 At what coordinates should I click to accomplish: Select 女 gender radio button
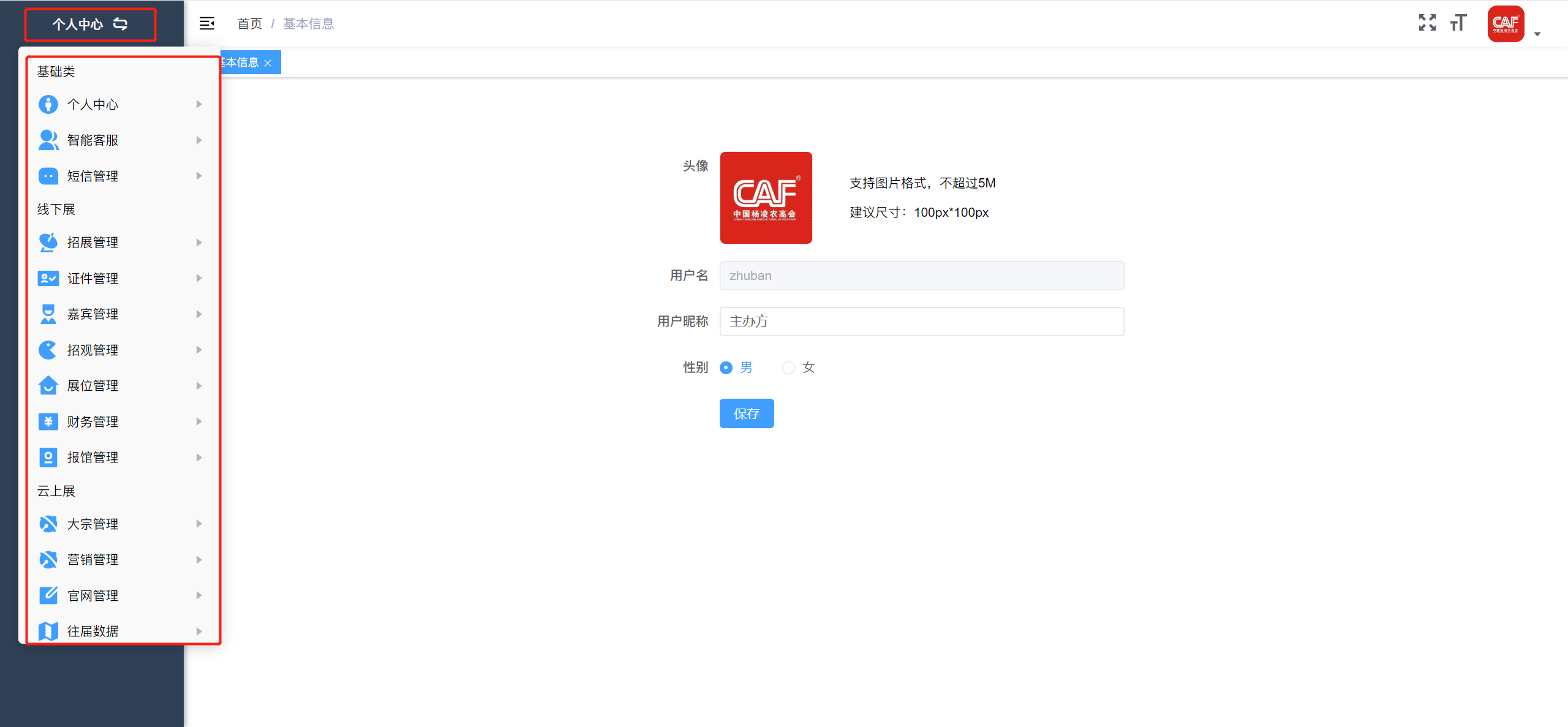coord(788,367)
